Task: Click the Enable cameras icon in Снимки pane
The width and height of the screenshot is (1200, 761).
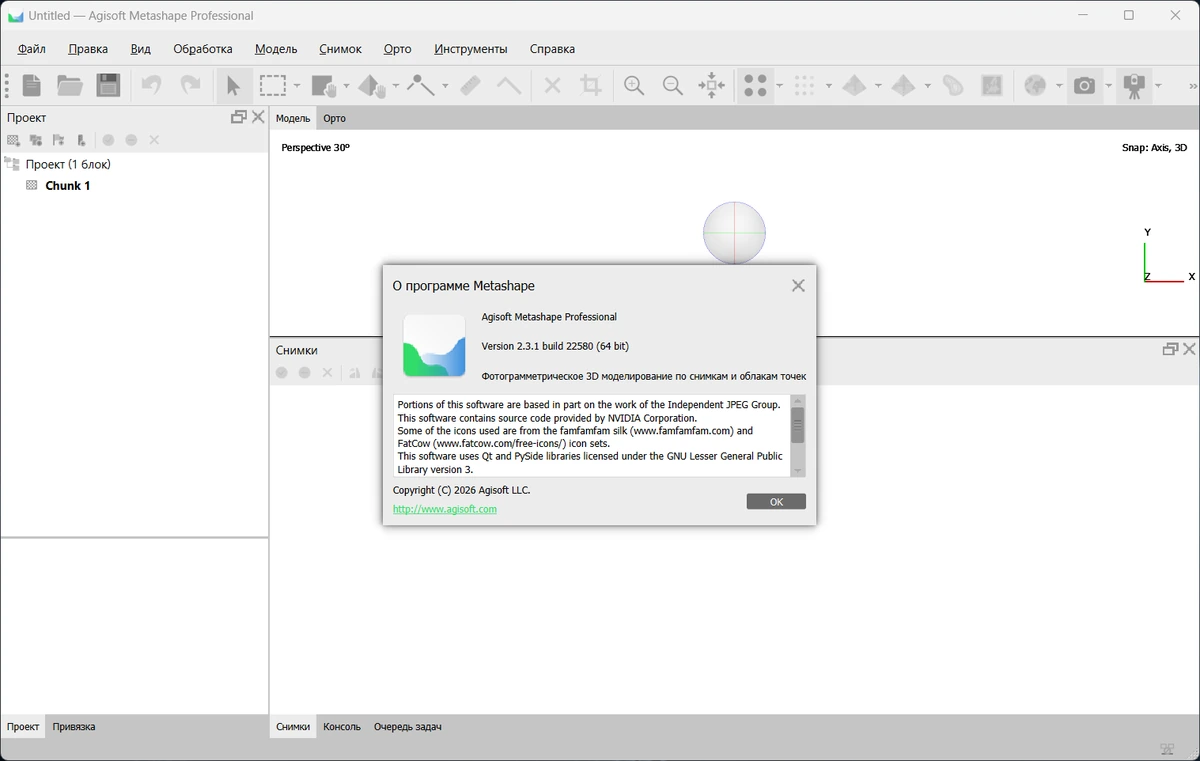Action: click(x=282, y=373)
